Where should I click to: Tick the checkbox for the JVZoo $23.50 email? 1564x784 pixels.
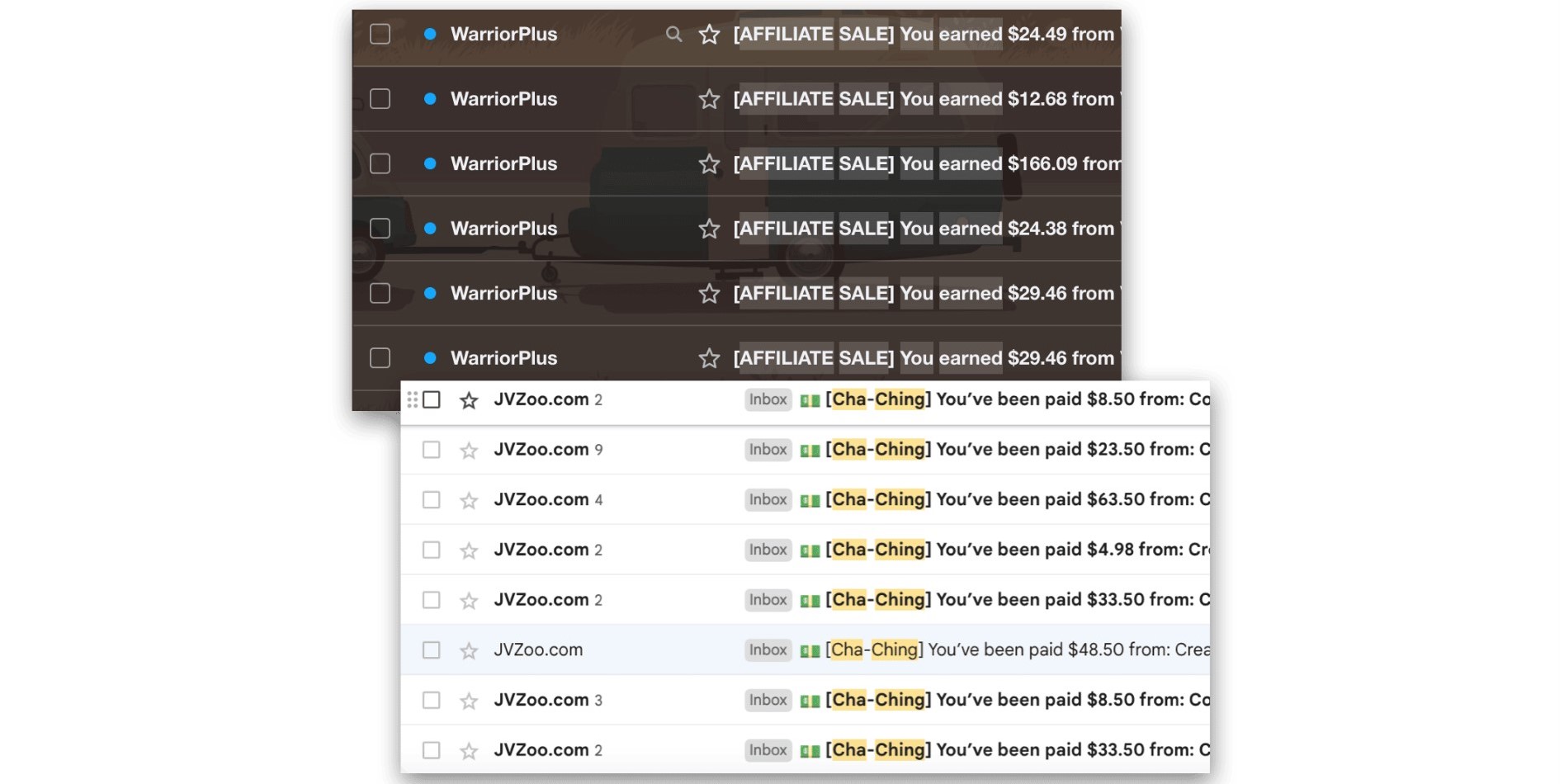coord(432,450)
